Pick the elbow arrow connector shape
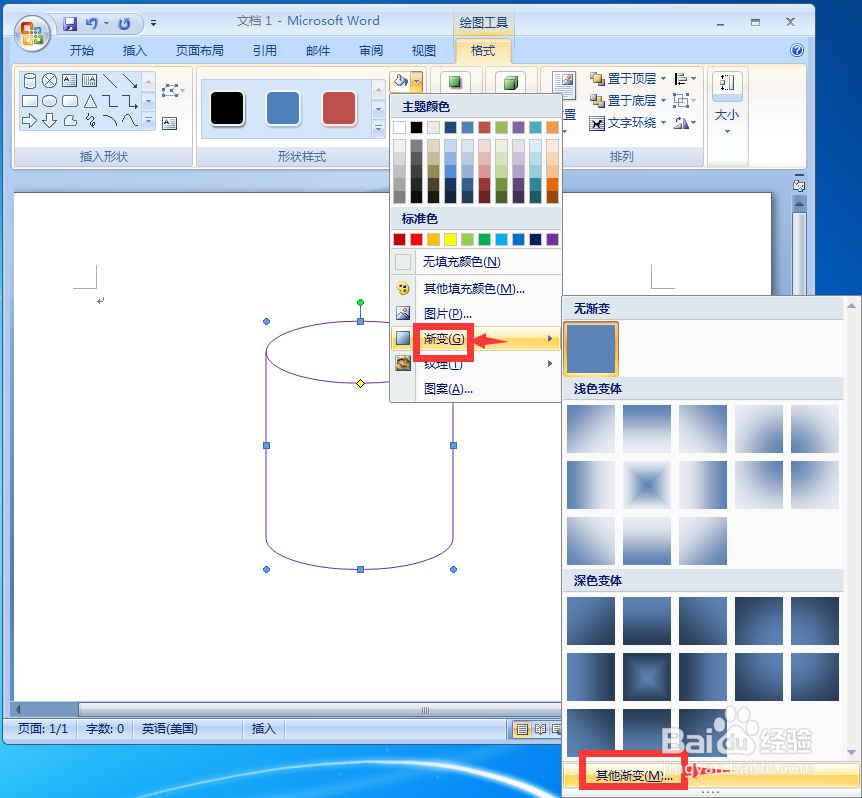 click(x=130, y=101)
